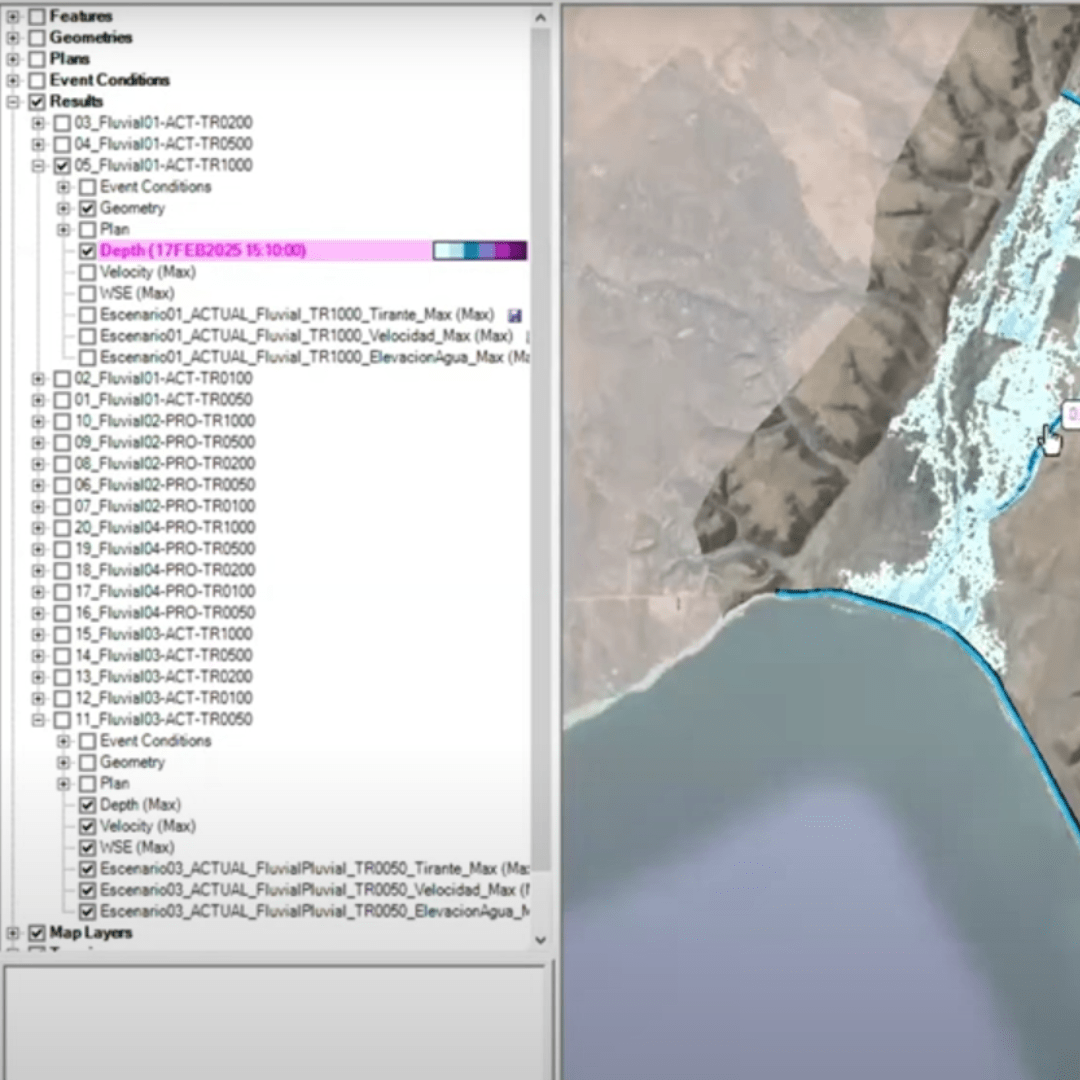Image resolution: width=1080 pixels, height=1080 pixels.
Task: Expand the 10_Fluvial02-PRO-TR1000 node
Action: [39, 421]
